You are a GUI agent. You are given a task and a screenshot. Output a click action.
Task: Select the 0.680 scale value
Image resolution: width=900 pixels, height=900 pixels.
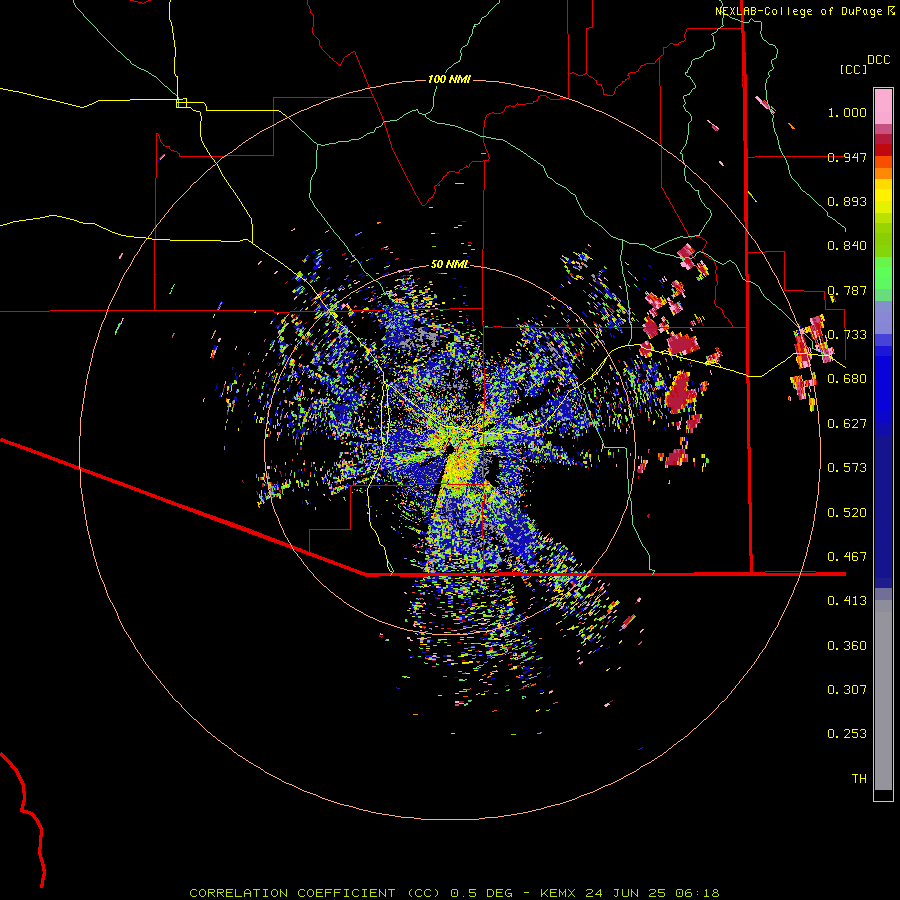coord(847,379)
